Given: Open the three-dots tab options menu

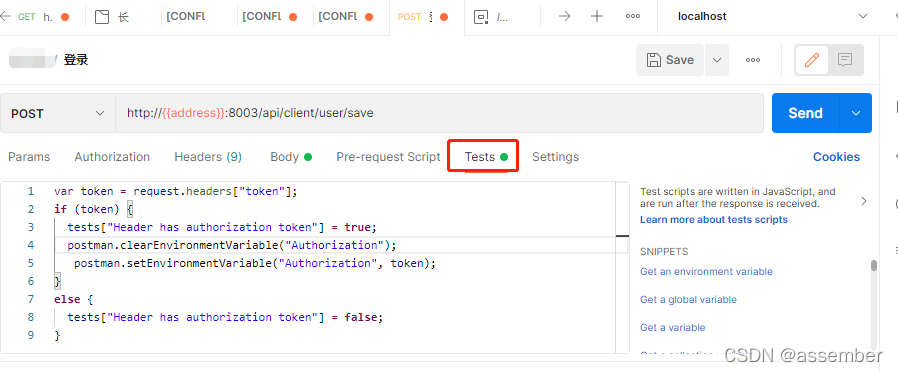Looking at the screenshot, I should (633, 16).
